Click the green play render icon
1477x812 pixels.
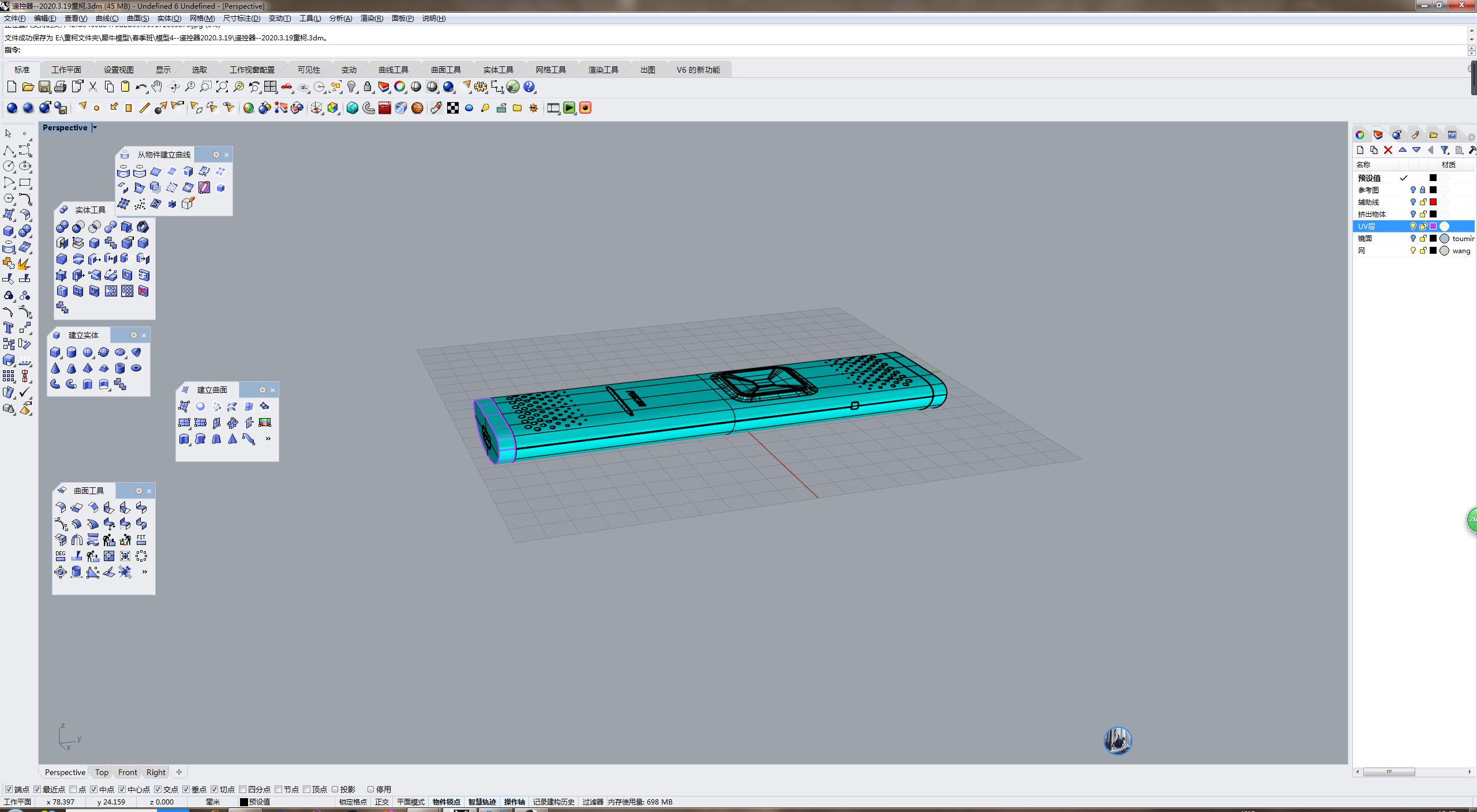pyautogui.click(x=569, y=108)
